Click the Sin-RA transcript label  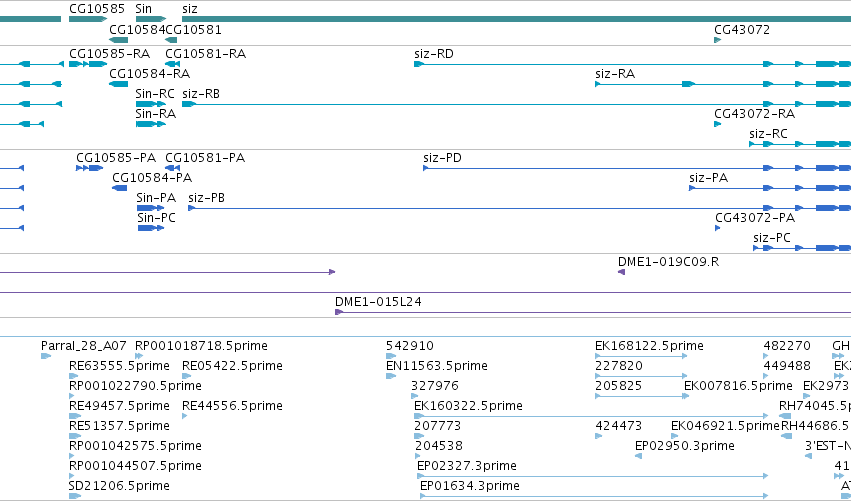pyautogui.click(x=156, y=114)
